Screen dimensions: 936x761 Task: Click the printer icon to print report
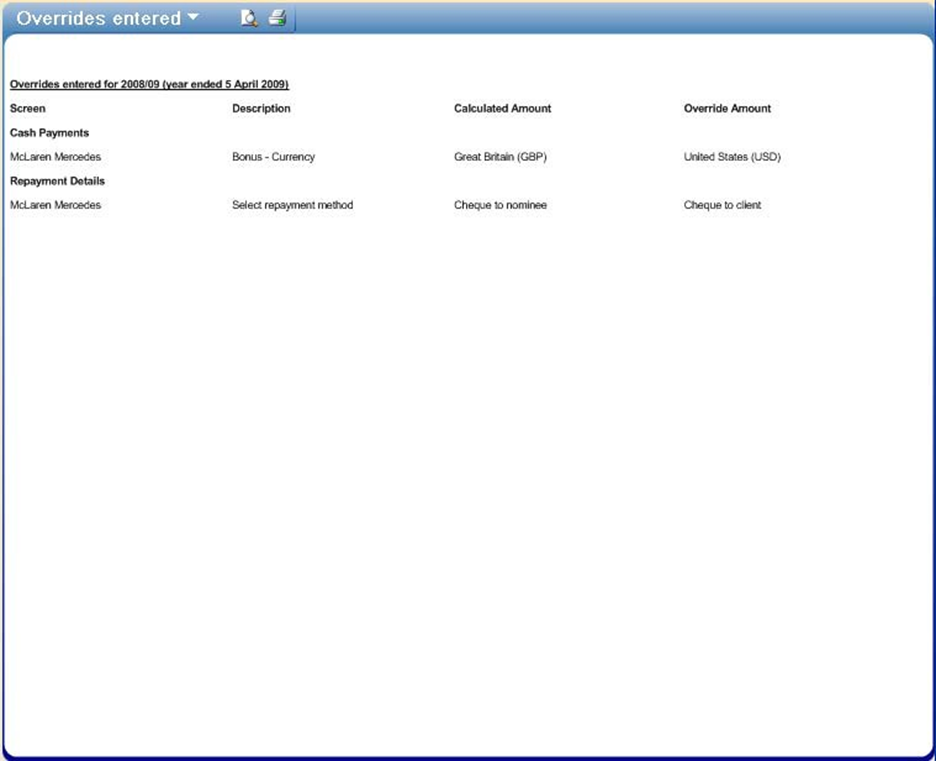click(x=278, y=18)
